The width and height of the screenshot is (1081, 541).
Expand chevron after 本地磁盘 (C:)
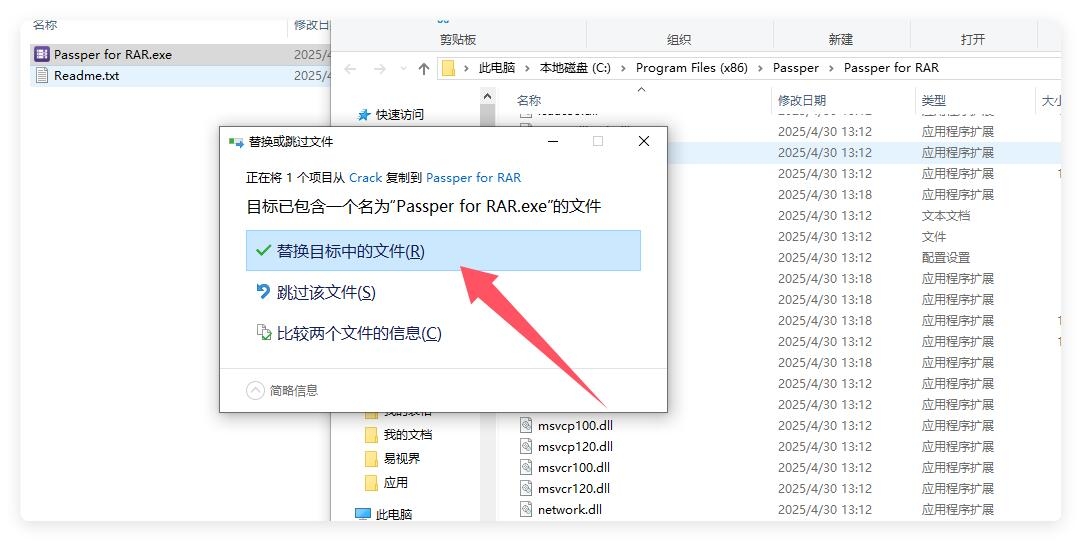[623, 68]
